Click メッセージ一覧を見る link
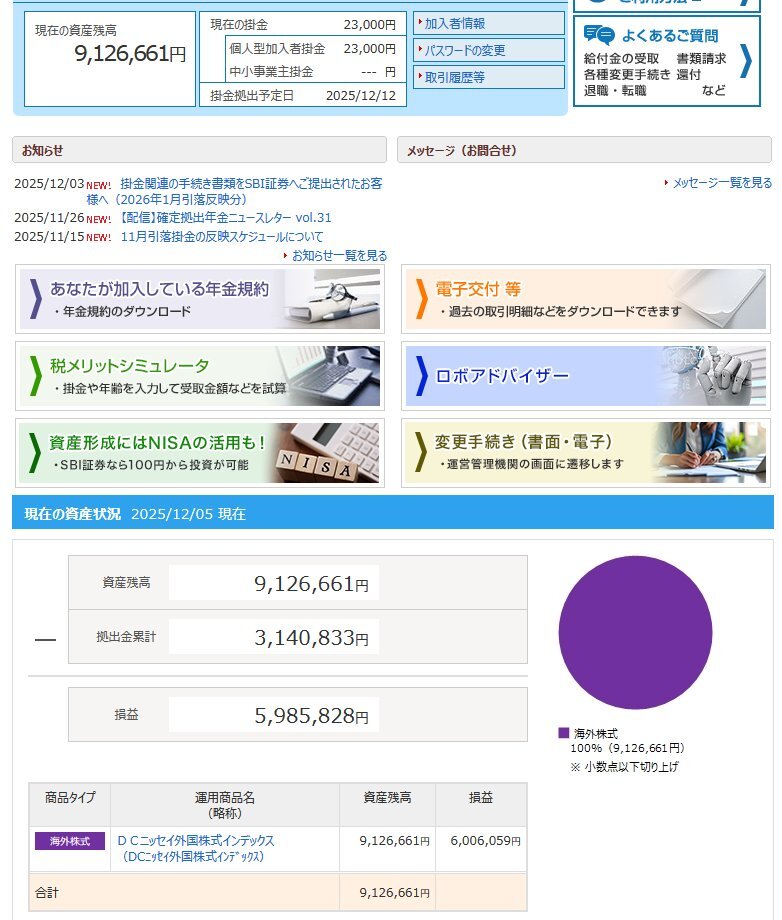This screenshot has height=920, width=782. [x=722, y=183]
